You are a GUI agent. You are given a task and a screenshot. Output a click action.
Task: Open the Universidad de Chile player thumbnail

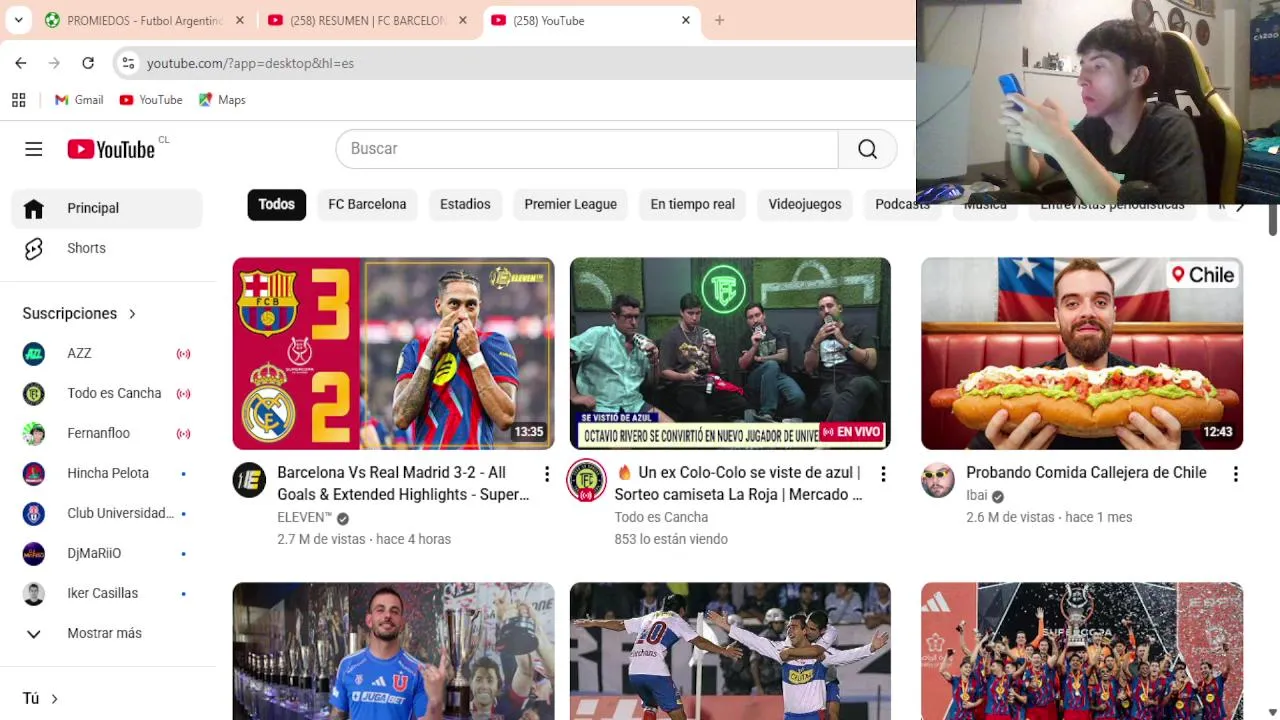pos(393,651)
